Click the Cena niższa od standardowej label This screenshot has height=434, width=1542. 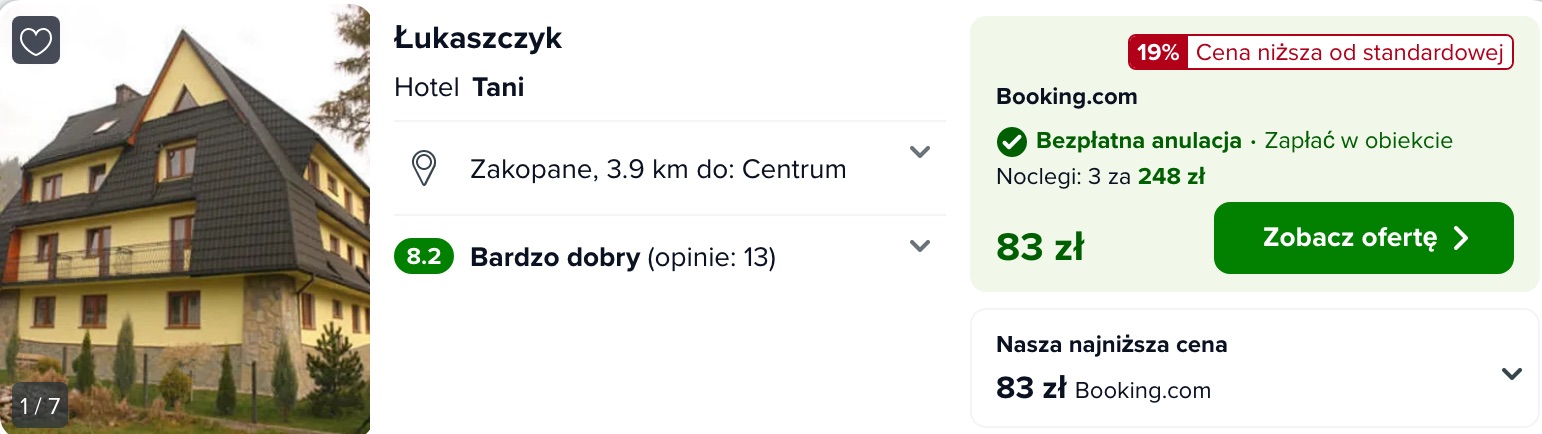[1350, 53]
